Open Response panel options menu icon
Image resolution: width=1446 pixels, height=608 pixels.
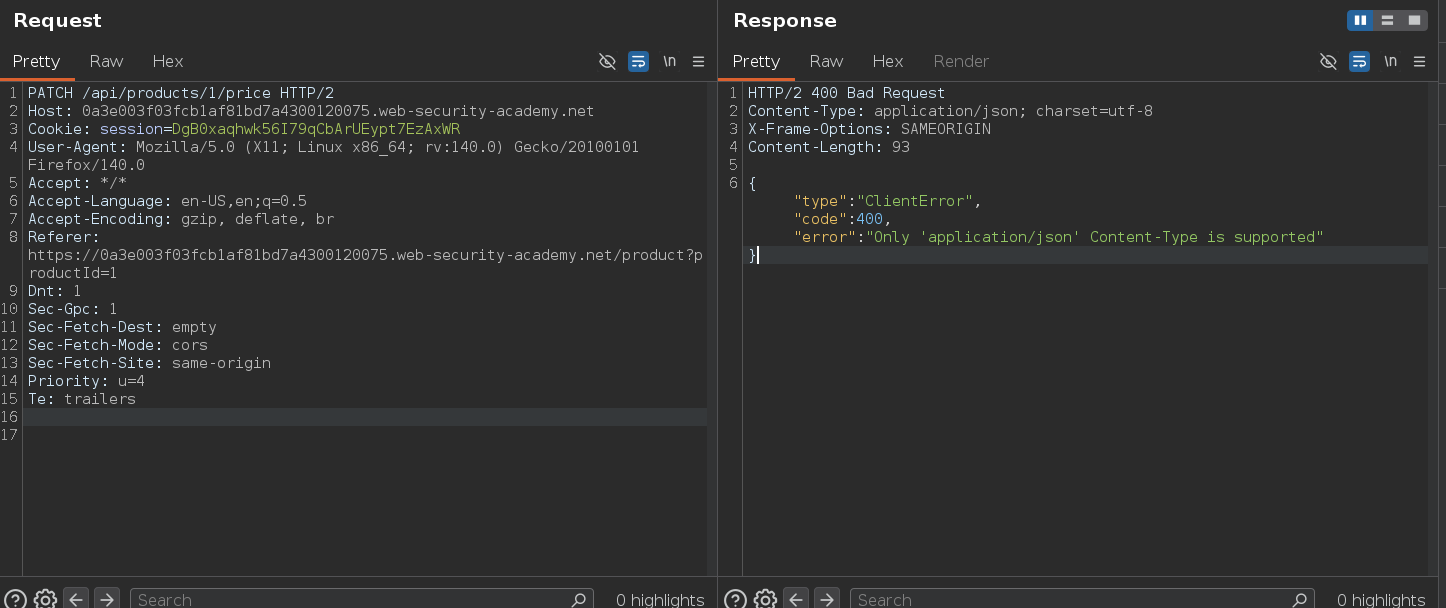pos(1420,61)
